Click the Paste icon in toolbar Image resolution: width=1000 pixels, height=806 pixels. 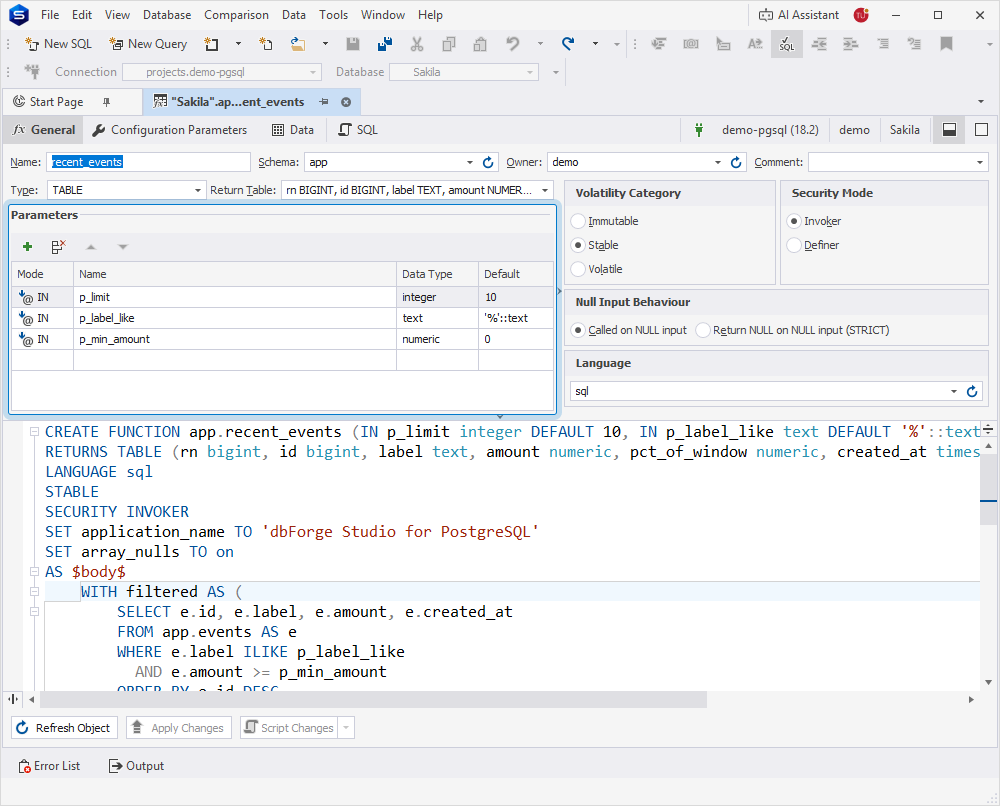[x=480, y=44]
